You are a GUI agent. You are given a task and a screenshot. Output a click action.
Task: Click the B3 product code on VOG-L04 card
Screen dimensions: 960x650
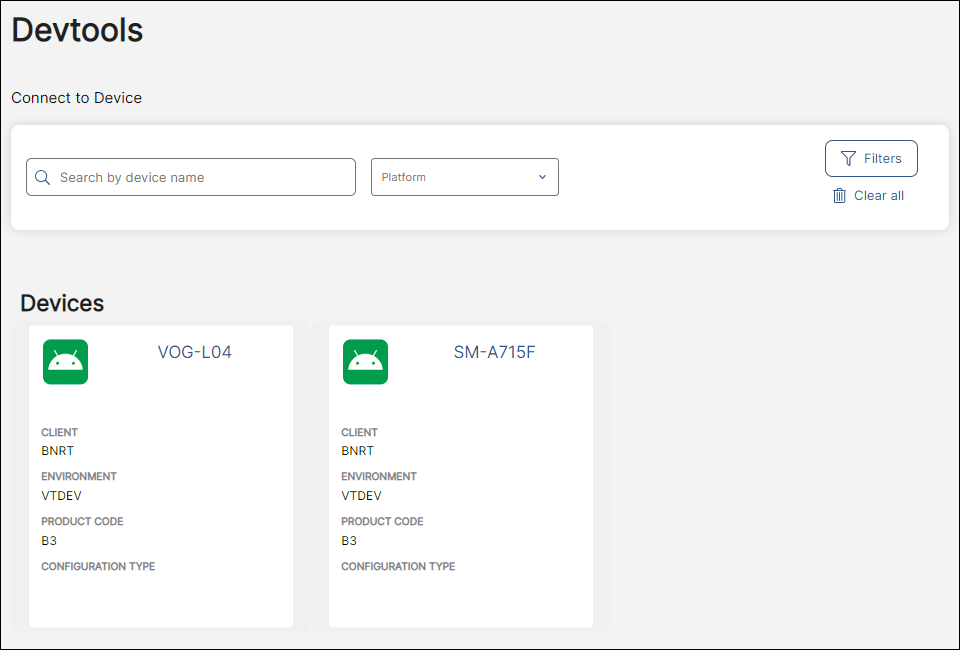click(x=49, y=541)
